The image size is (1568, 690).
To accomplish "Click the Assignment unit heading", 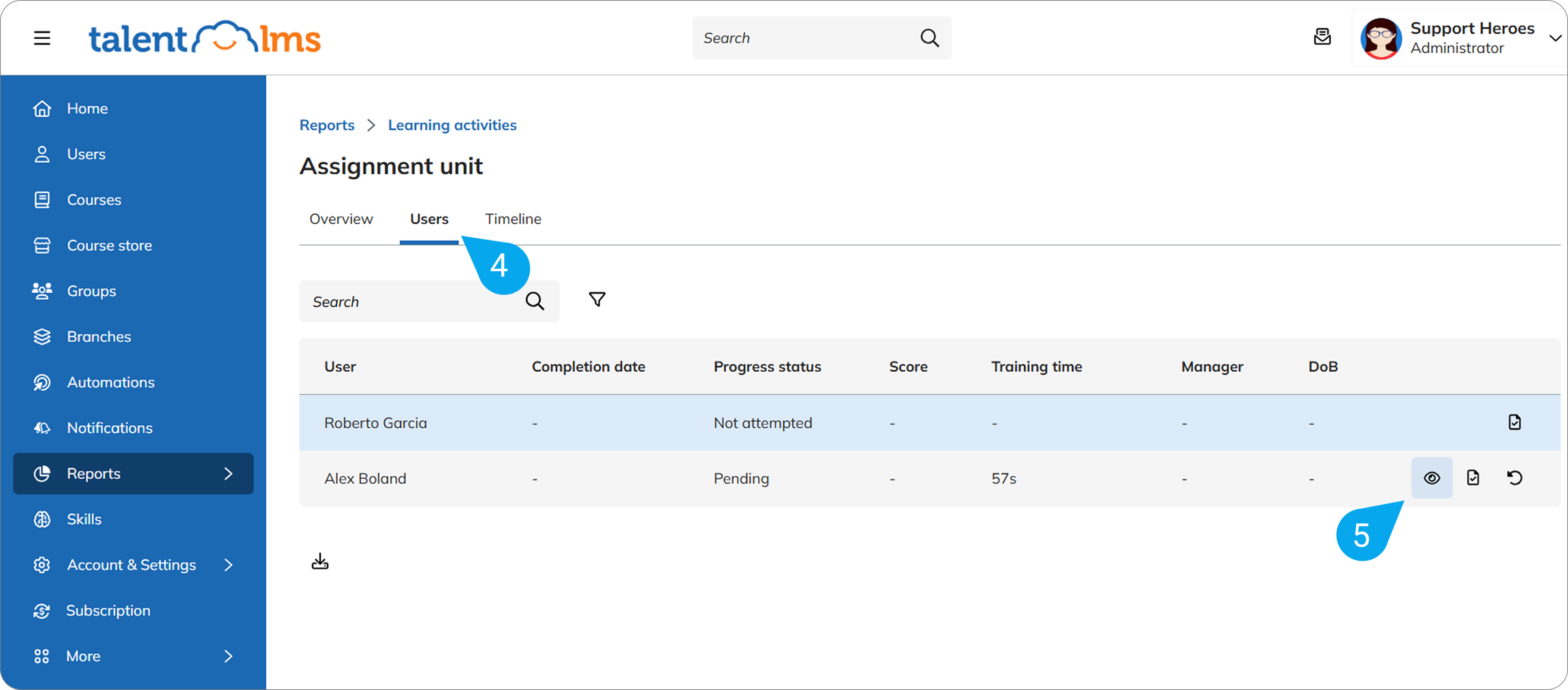I will coord(391,166).
